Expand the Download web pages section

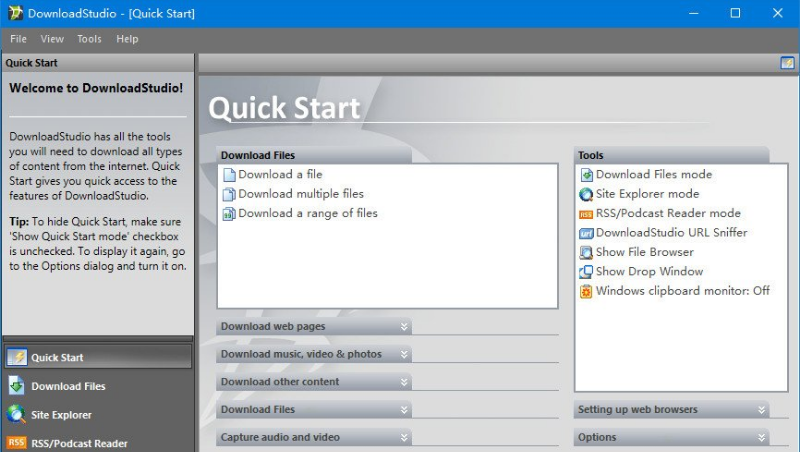[314, 327]
